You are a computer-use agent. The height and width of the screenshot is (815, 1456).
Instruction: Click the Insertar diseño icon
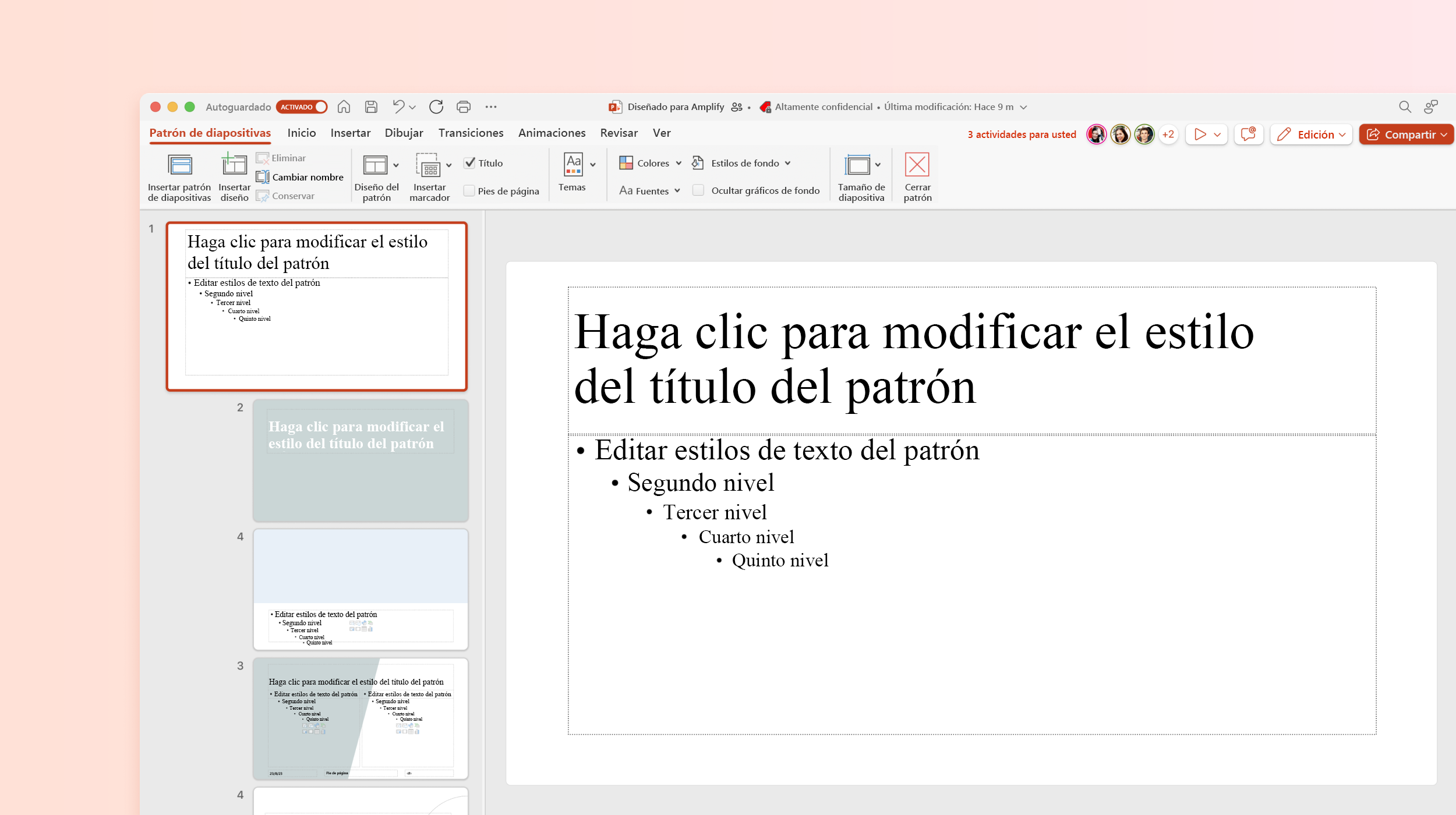tap(234, 164)
